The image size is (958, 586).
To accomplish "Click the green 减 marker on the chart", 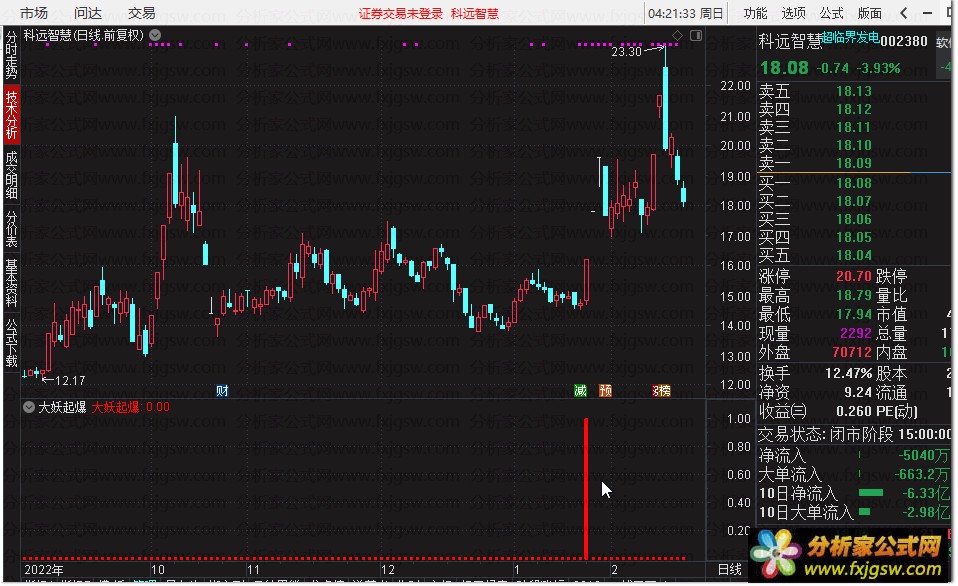I will [x=580, y=390].
